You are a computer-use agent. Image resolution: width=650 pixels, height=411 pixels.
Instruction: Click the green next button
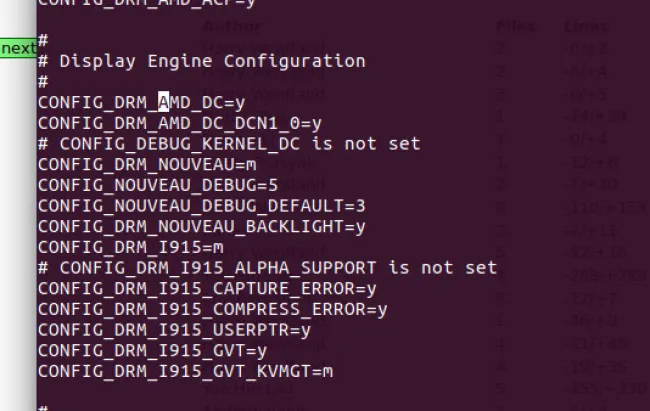[18, 48]
